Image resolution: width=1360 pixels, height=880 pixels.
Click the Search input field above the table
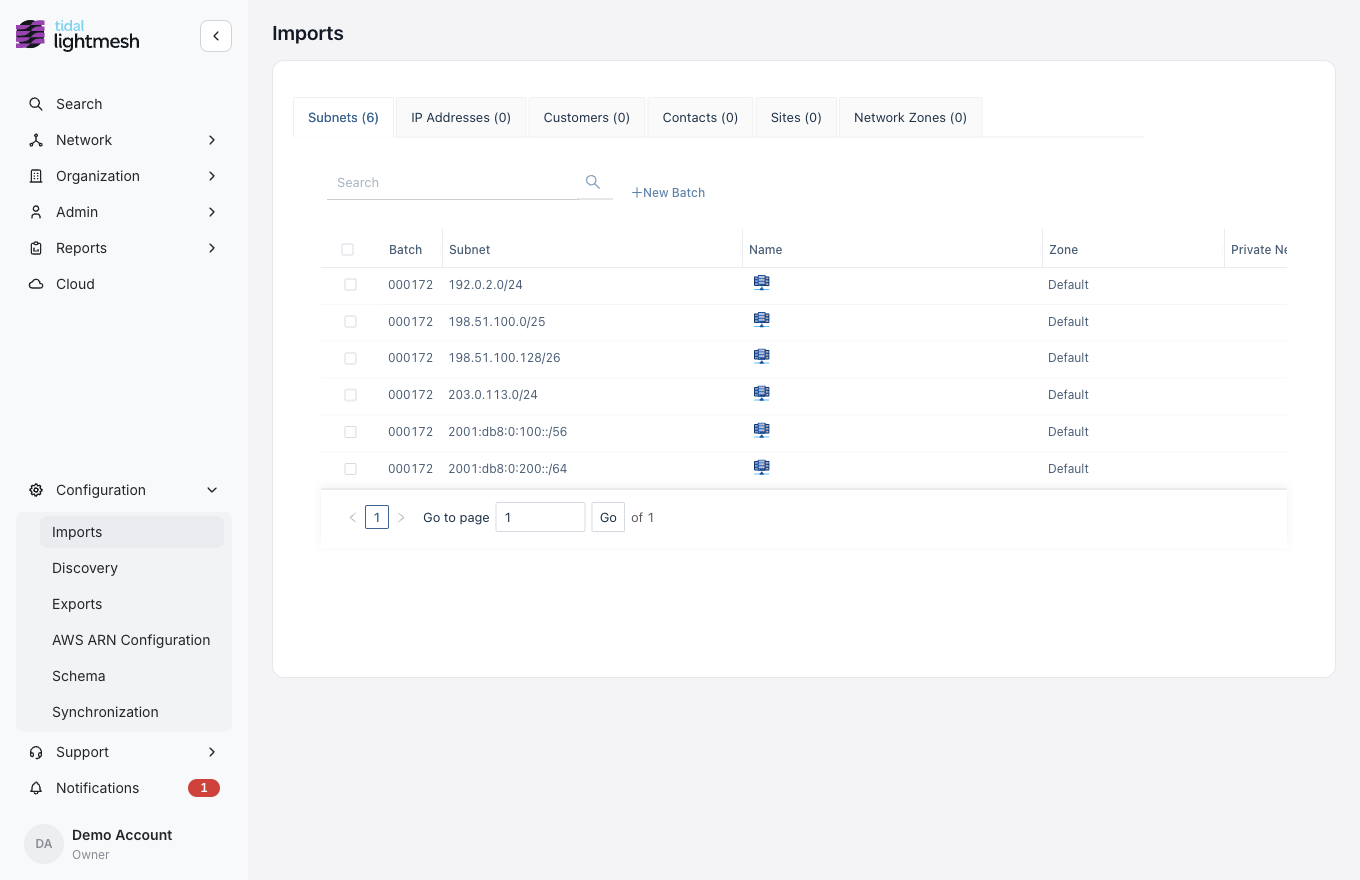pos(453,183)
